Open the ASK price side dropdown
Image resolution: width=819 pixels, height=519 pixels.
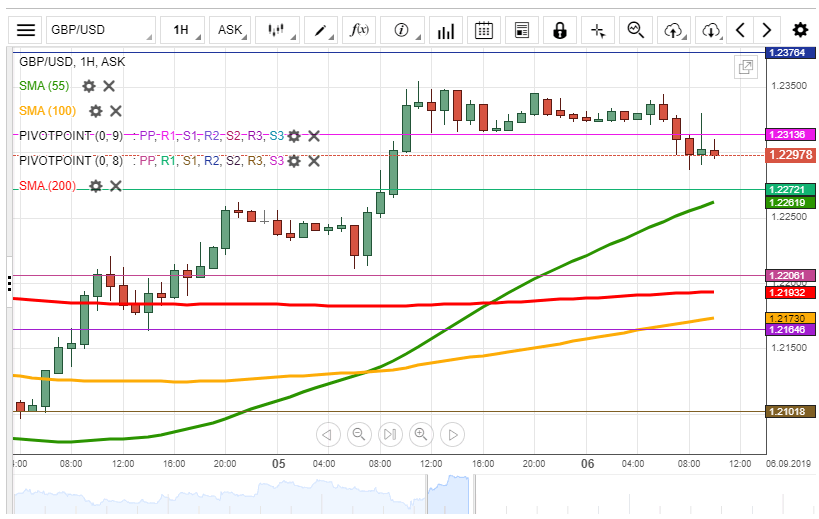pyautogui.click(x=232, y=30)
